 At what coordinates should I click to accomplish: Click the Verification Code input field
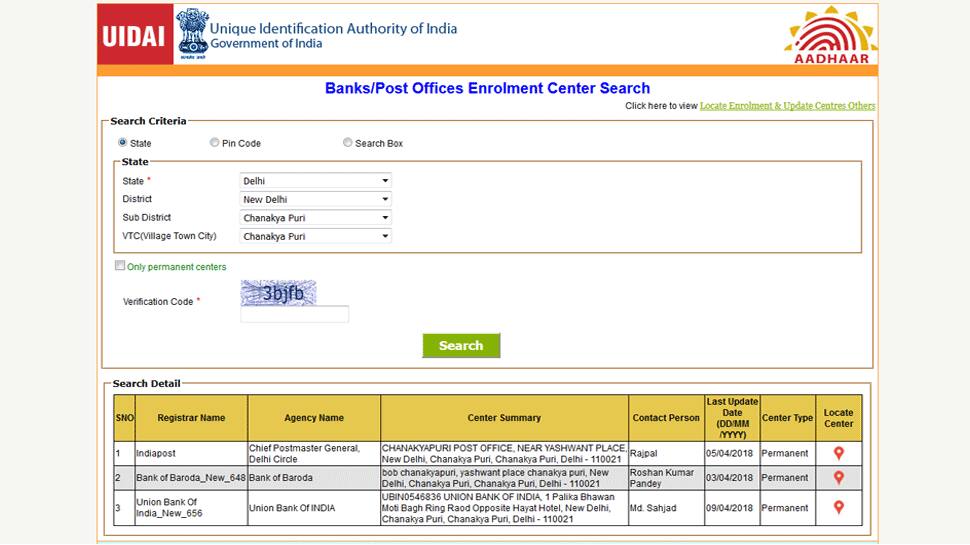point(294,314)
